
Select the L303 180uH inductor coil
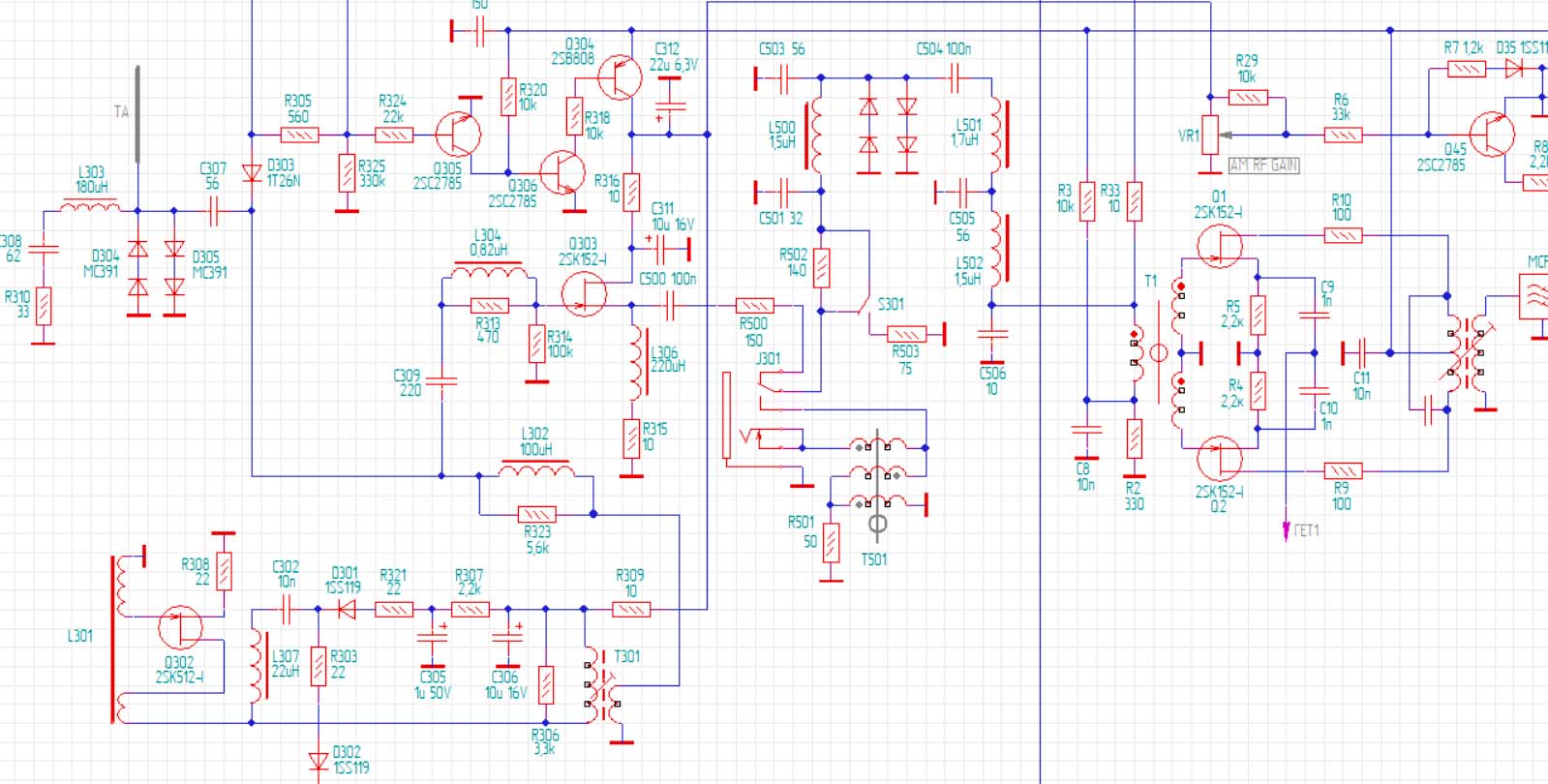(x=91, y=206)
